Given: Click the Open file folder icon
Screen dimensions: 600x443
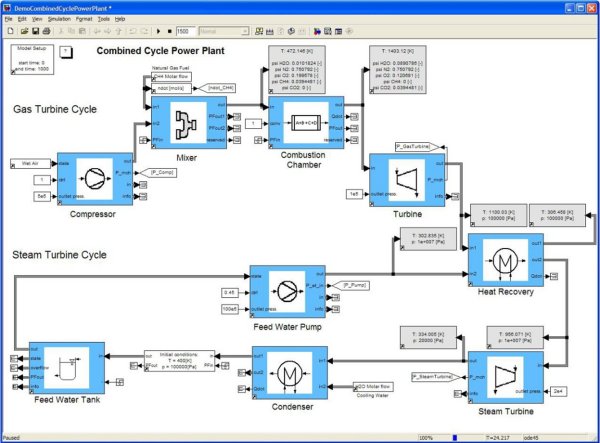Looking at the screenshot, I should click(24, 31).
